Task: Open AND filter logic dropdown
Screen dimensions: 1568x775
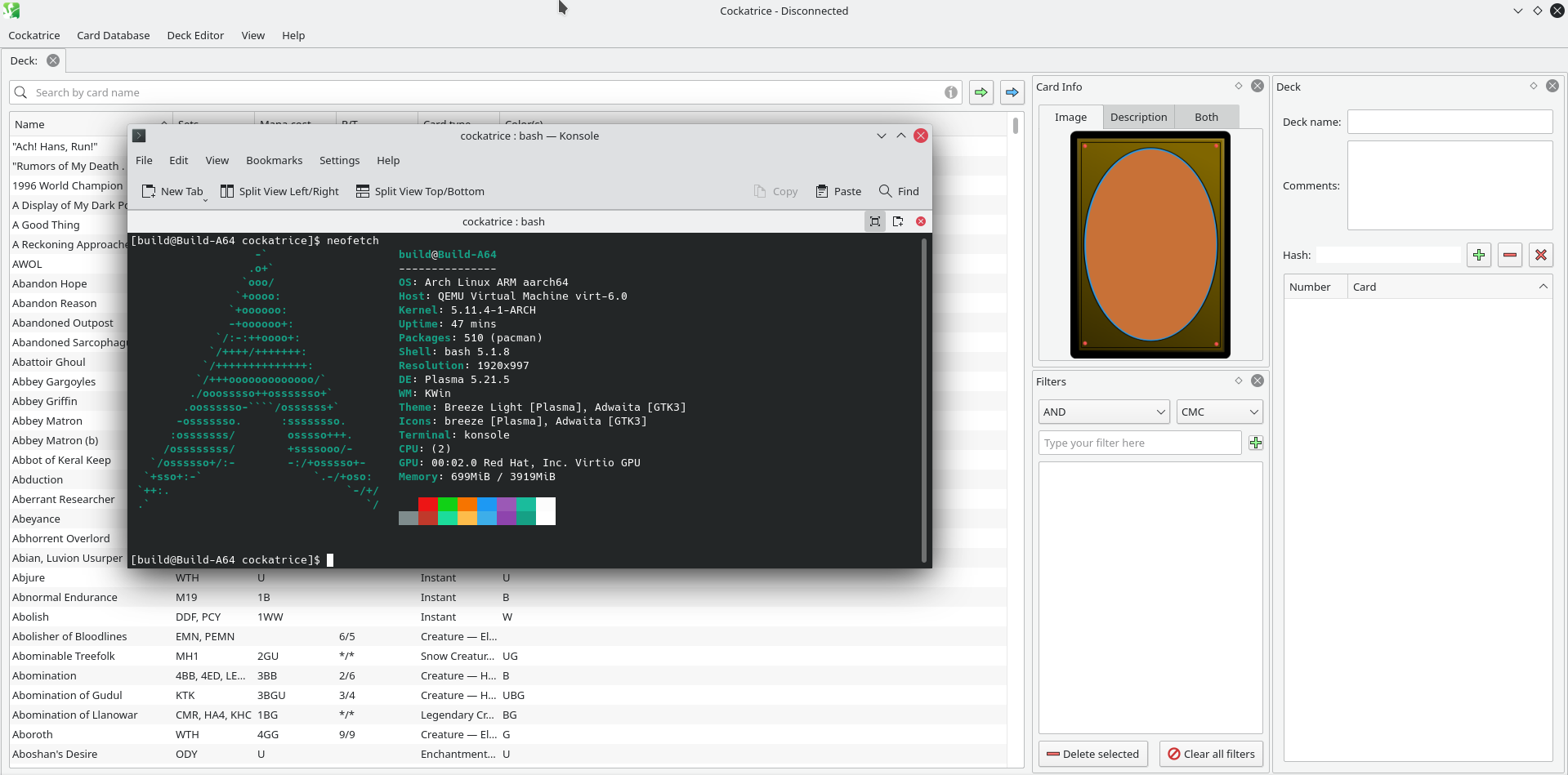Action: (1105, 412)
